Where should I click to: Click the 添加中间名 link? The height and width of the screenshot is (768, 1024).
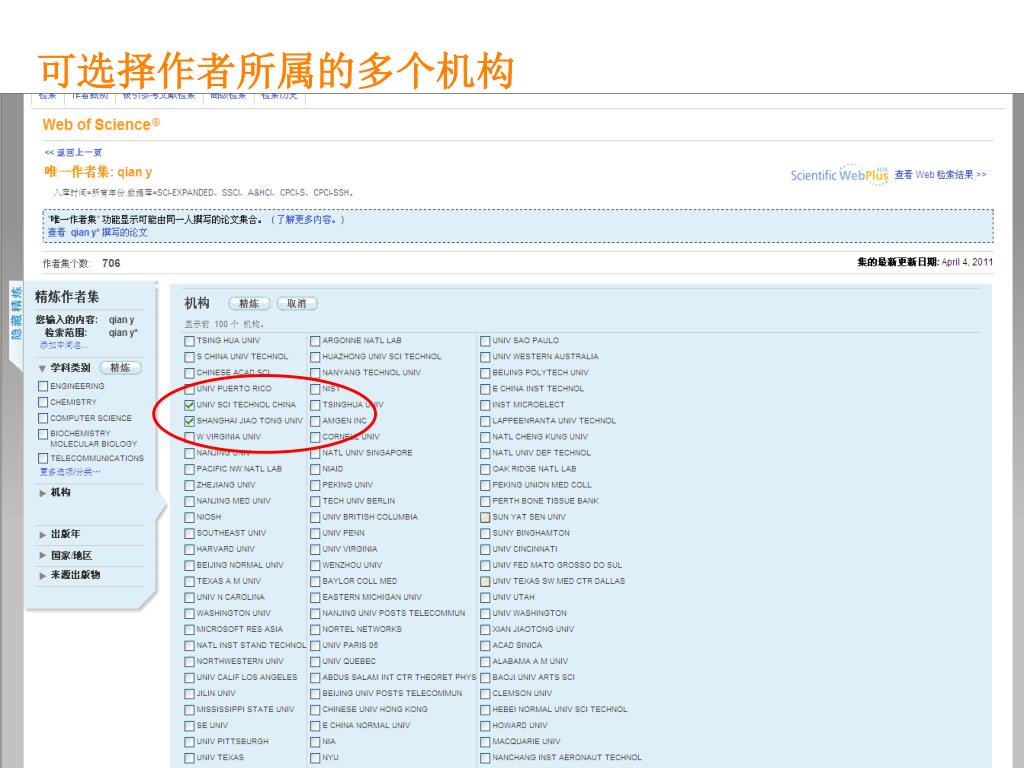pos(64,345)
